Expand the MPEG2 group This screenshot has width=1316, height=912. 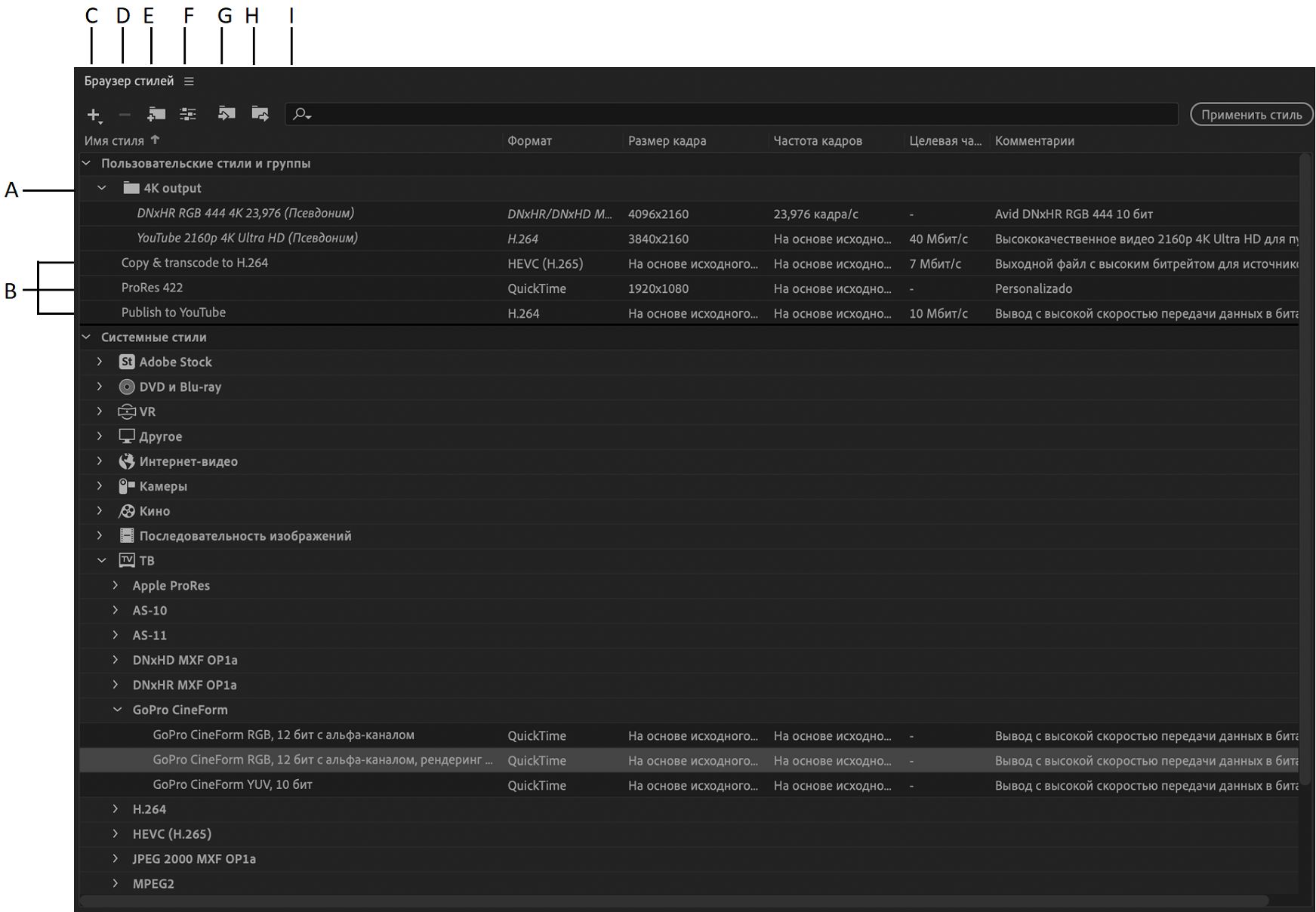[116, 883]
